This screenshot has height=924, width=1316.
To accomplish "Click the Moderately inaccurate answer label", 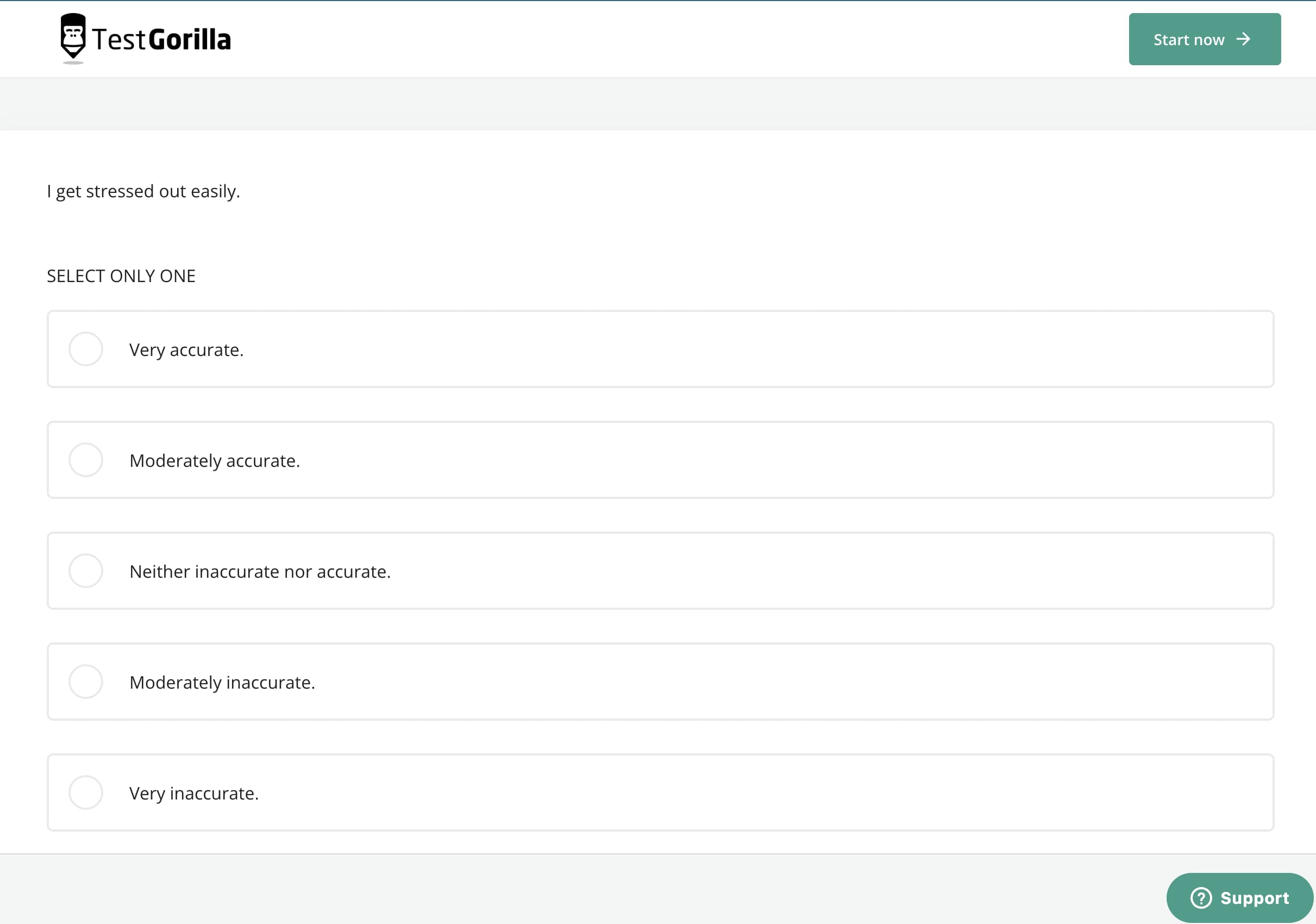I will [x=222, y=683].
